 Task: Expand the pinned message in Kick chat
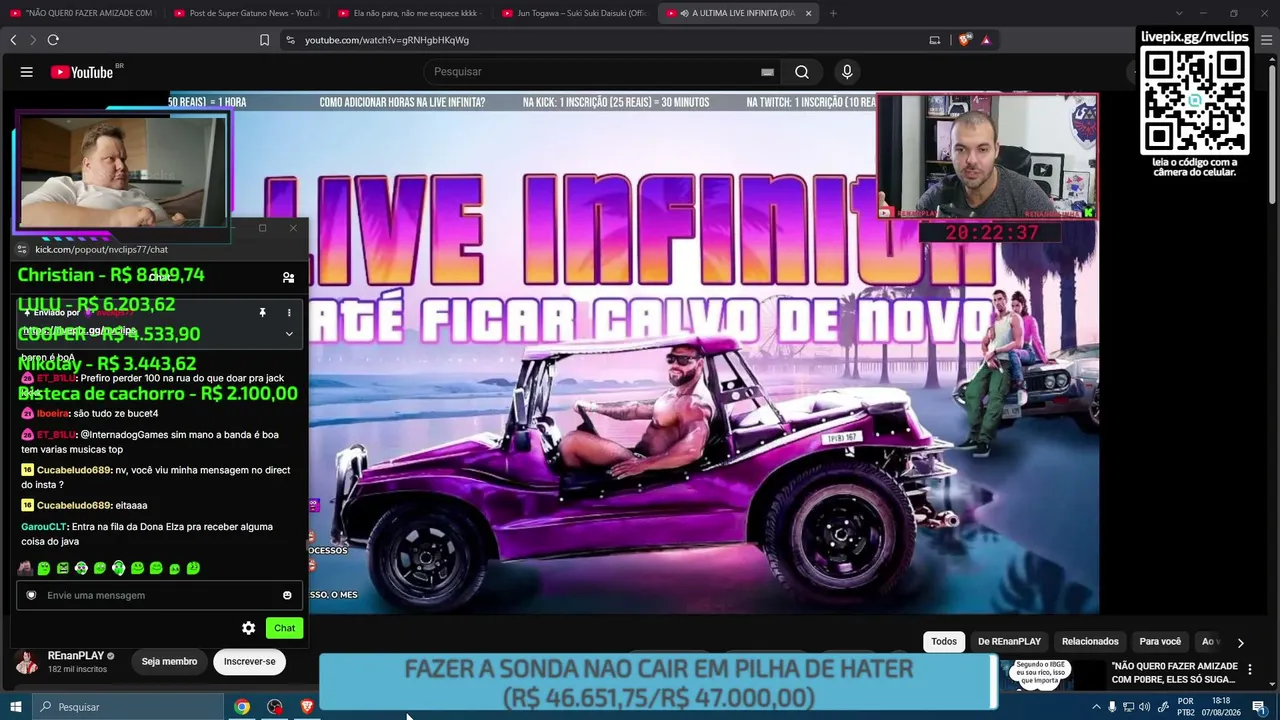click(x=289, y=334)
